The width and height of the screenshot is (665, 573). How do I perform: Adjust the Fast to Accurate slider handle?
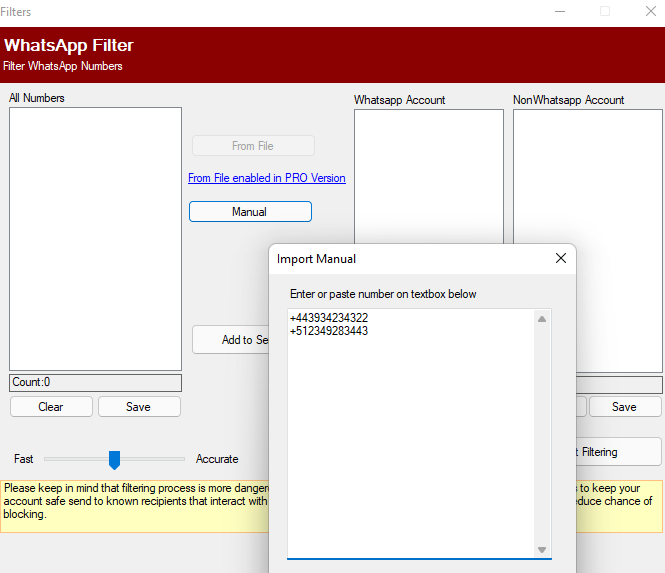115,460
